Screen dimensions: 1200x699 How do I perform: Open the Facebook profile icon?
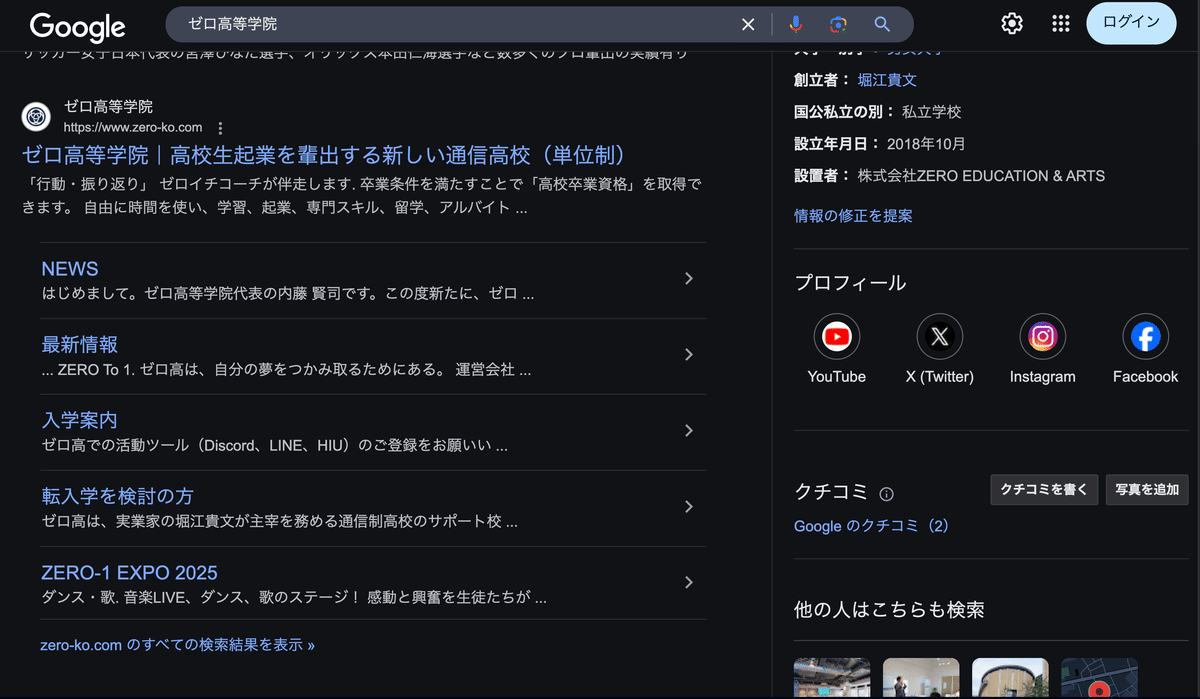pos(1146,337)
